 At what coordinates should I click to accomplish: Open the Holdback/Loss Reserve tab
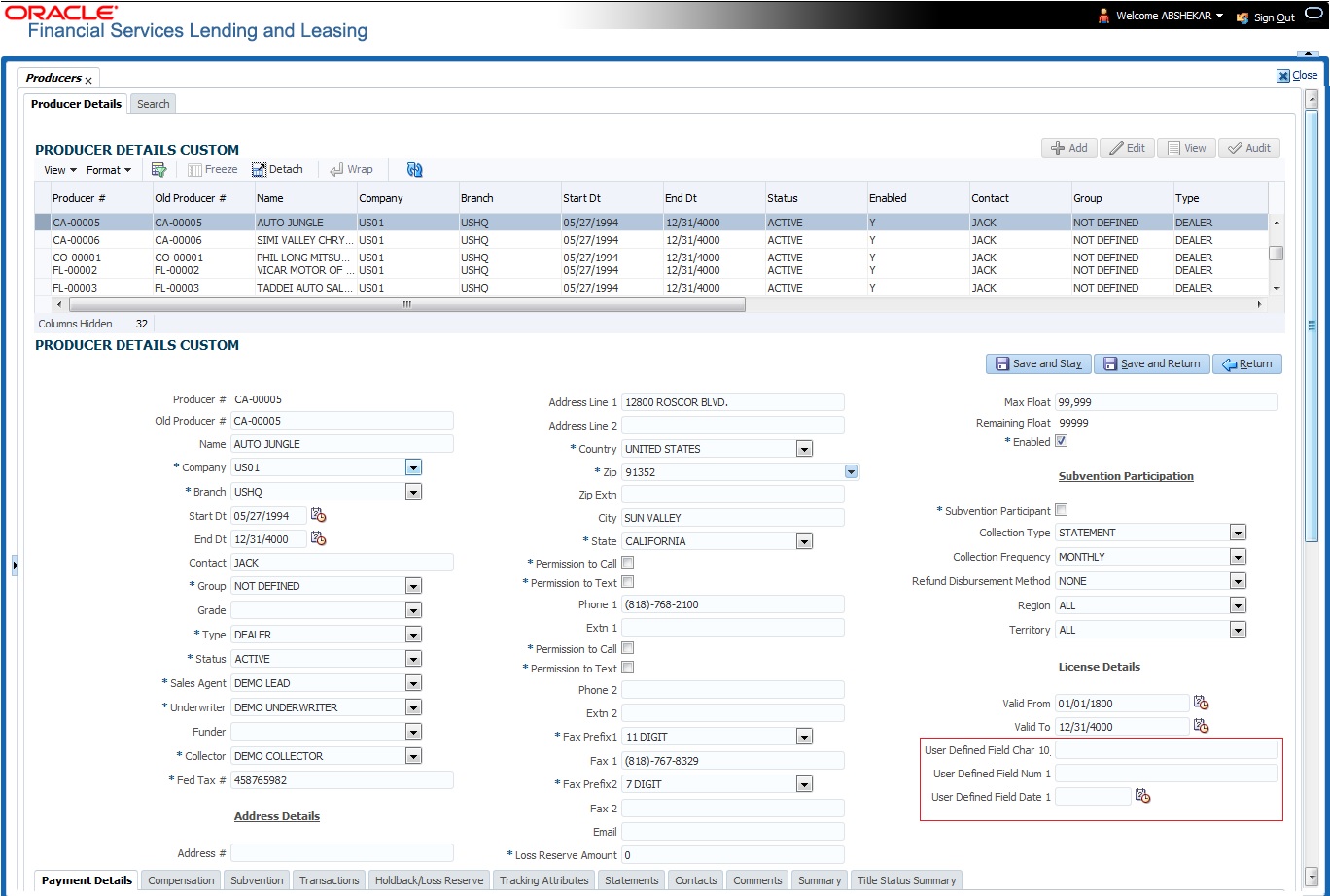(429, 880)
